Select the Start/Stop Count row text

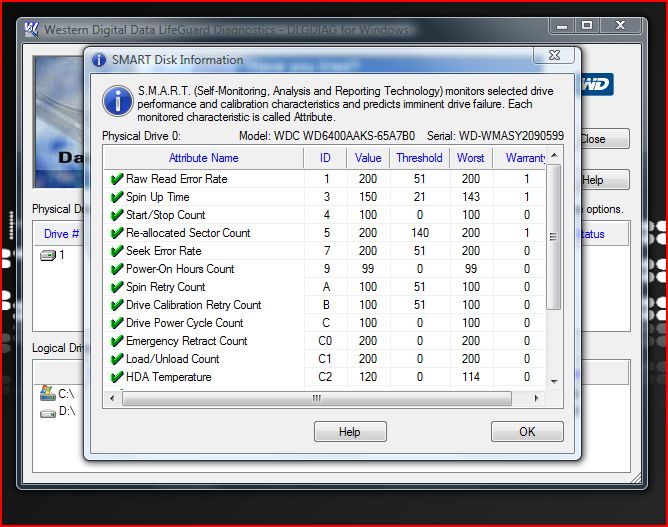[x=165, y=215]
